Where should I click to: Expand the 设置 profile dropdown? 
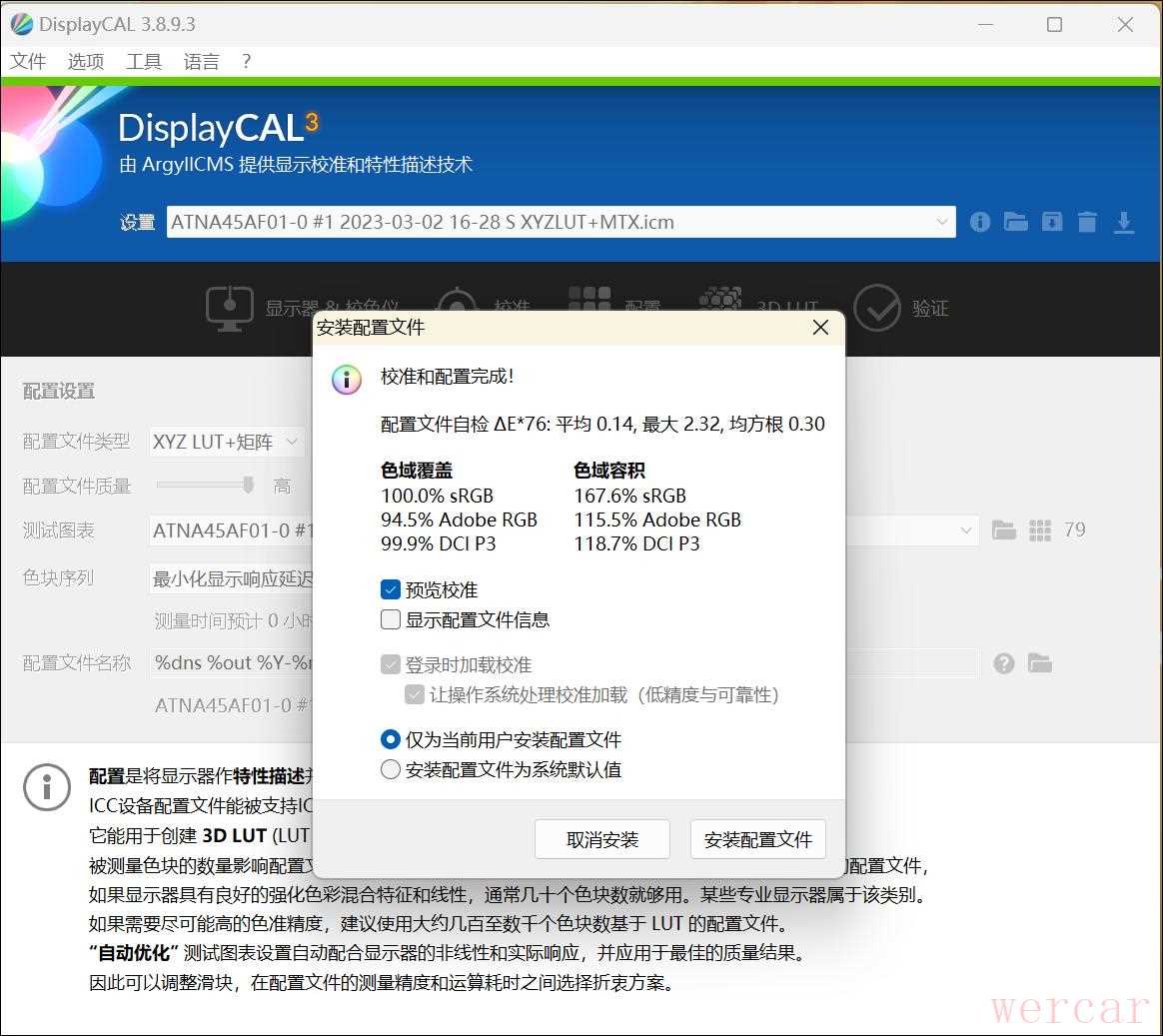coord(941,222)
